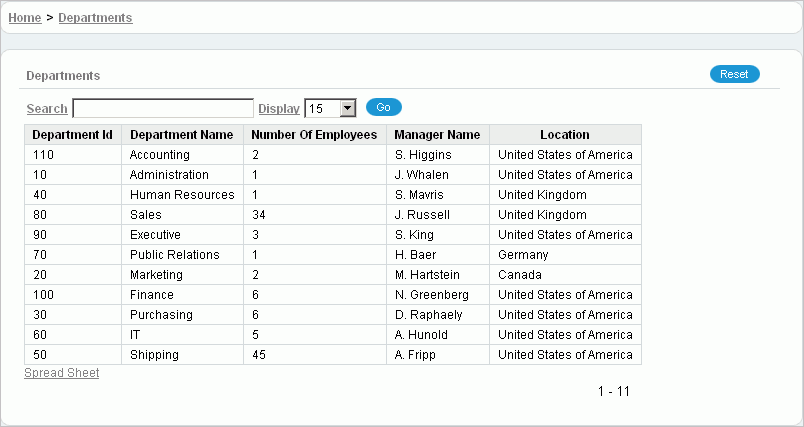The height and width of the screenshot is (427, 804).
Task: Sort by Location column header
Action: coord(564,134)
